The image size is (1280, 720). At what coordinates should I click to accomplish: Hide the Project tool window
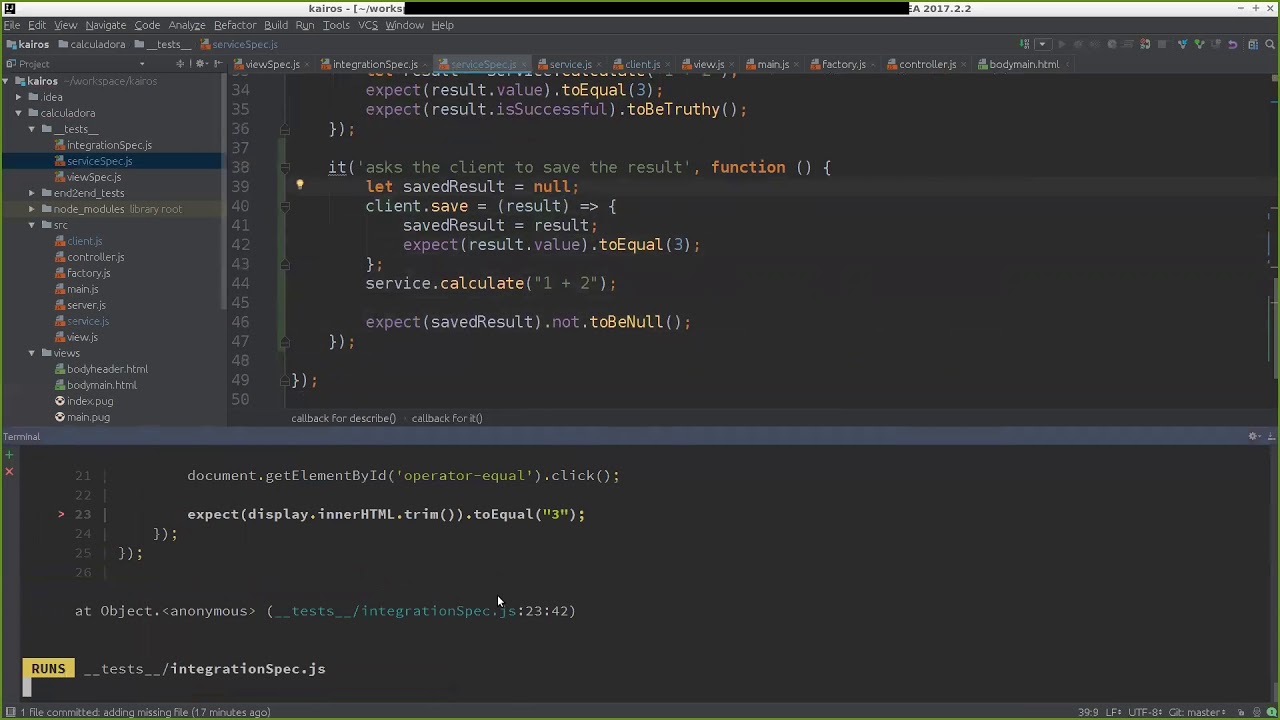point(218,64)
